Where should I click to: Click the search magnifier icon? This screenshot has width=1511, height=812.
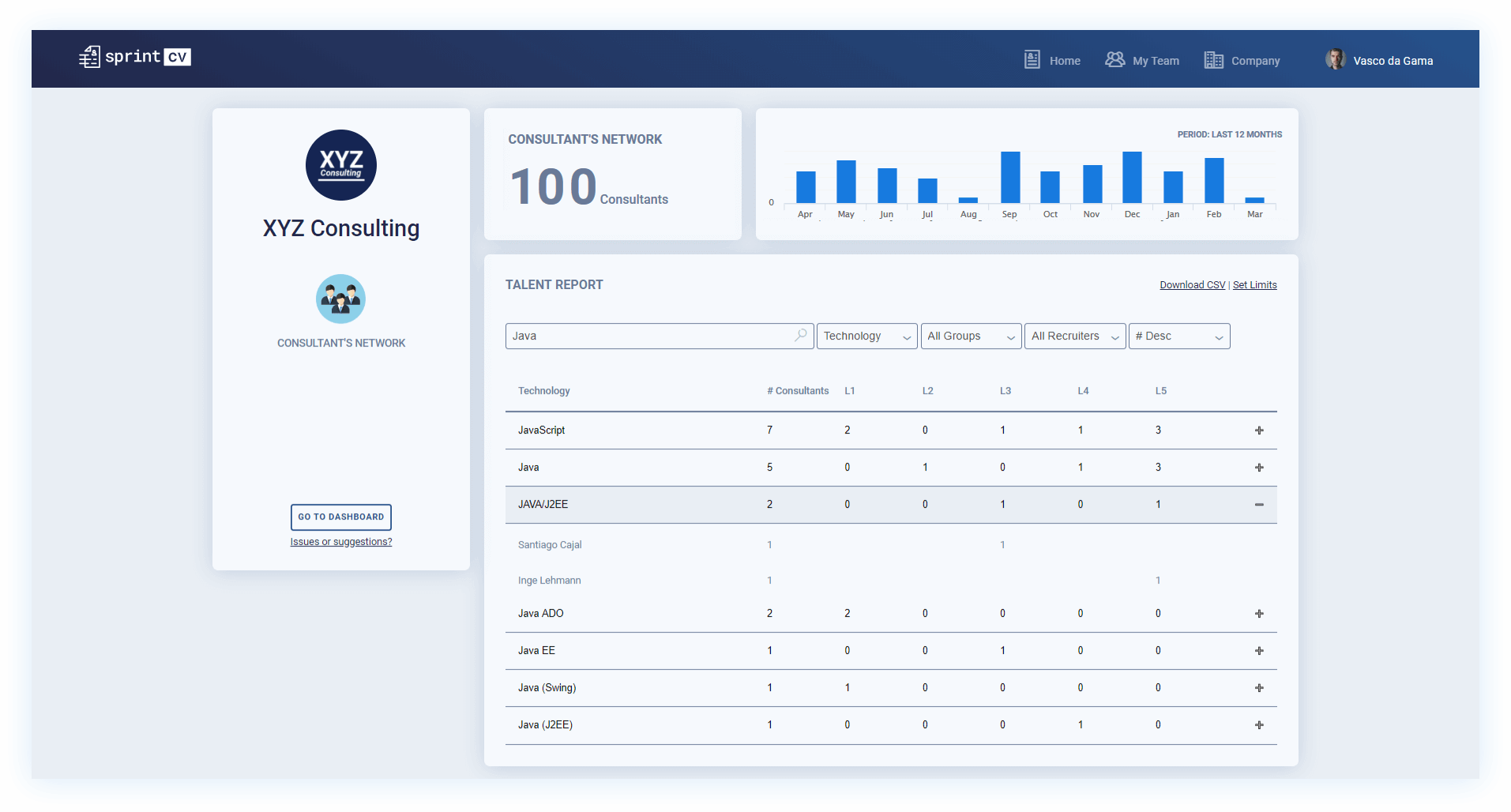coord(800,336)
